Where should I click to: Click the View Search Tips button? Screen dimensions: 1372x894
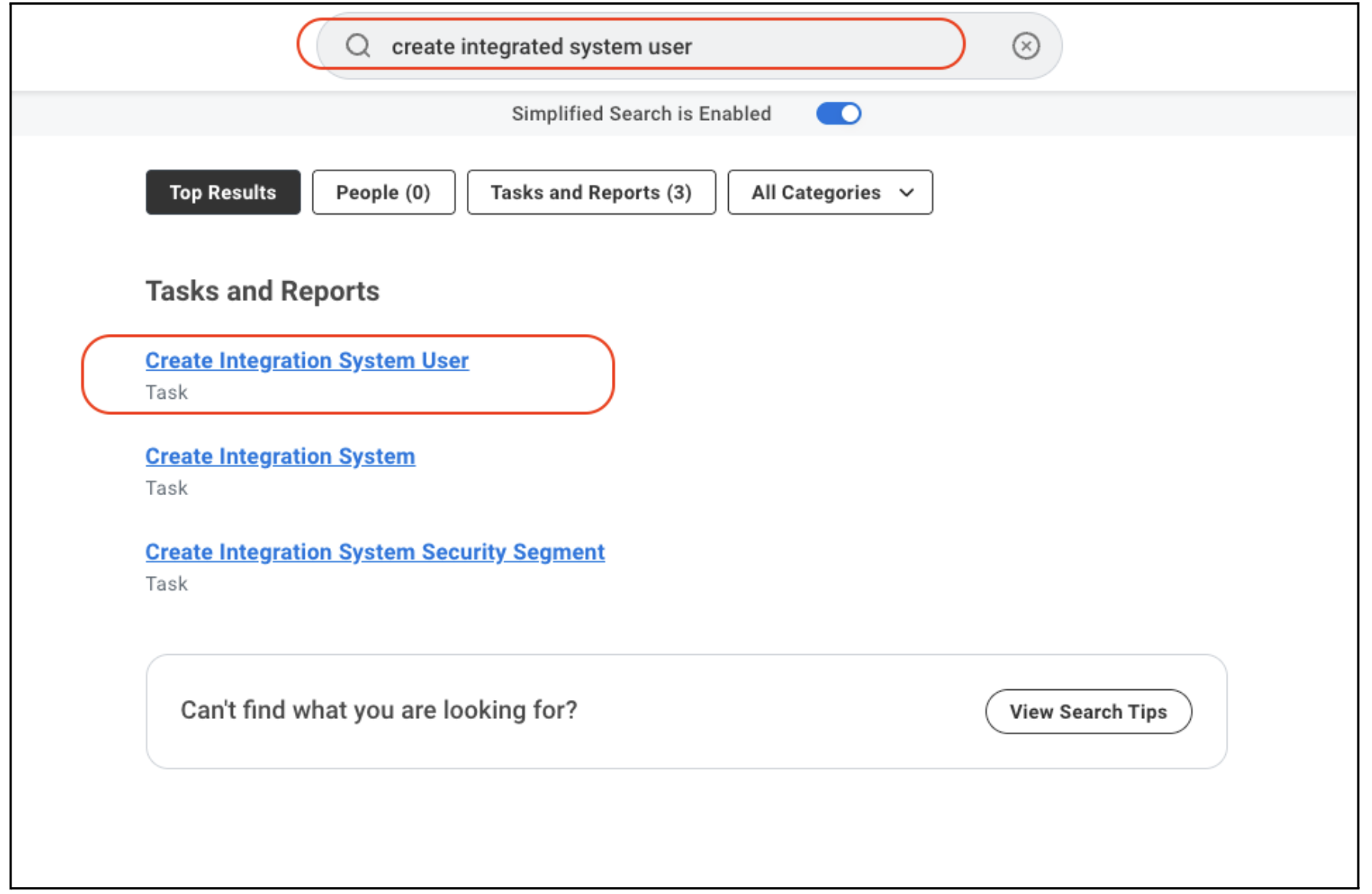click(x=1089, y=711)
